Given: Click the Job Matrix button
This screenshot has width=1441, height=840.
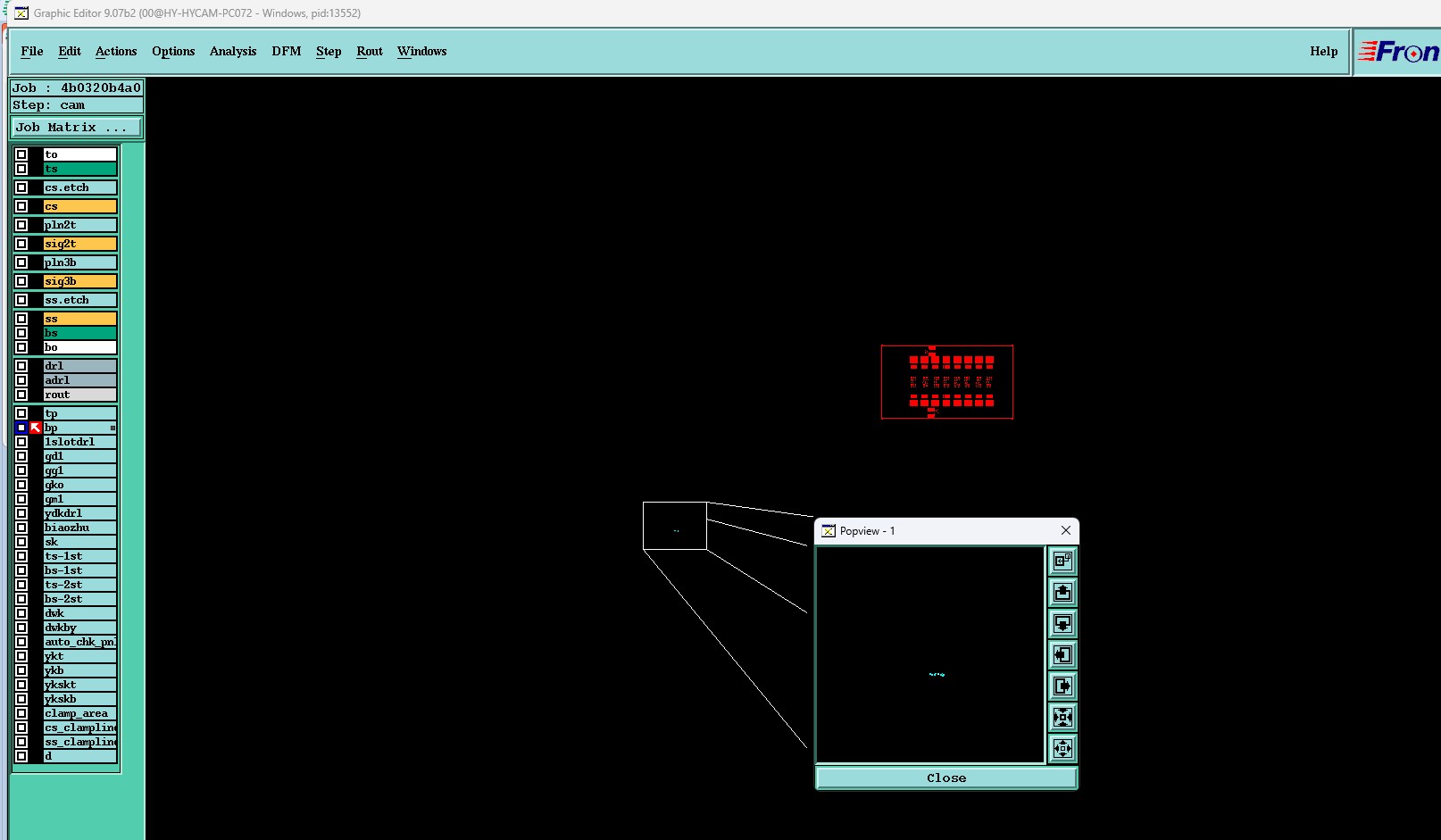Looking at the screenshot, I should click(x=77, y=127).
